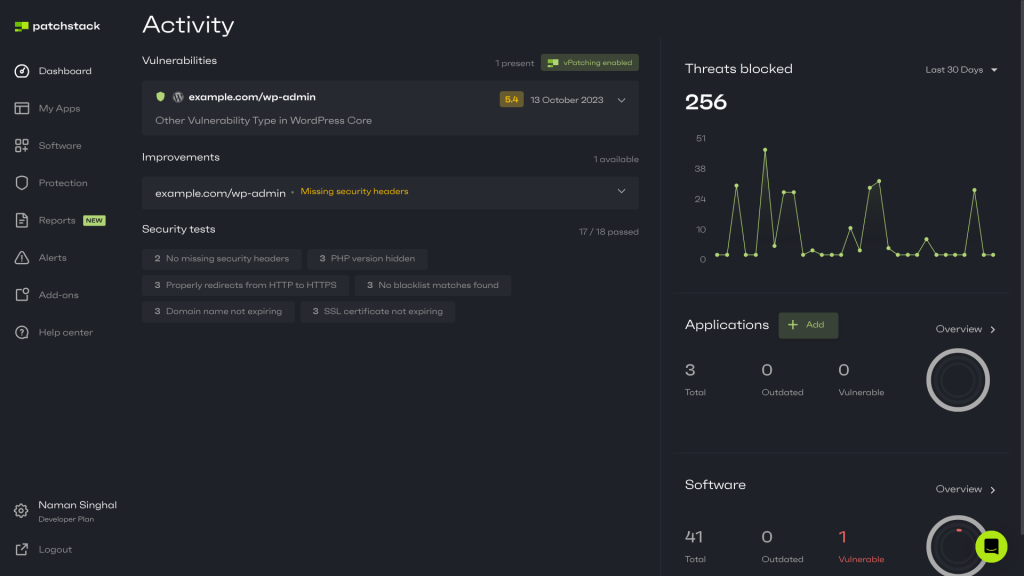Open the Software Overview link
The image size is (1024, 576).
click(965, 489)
